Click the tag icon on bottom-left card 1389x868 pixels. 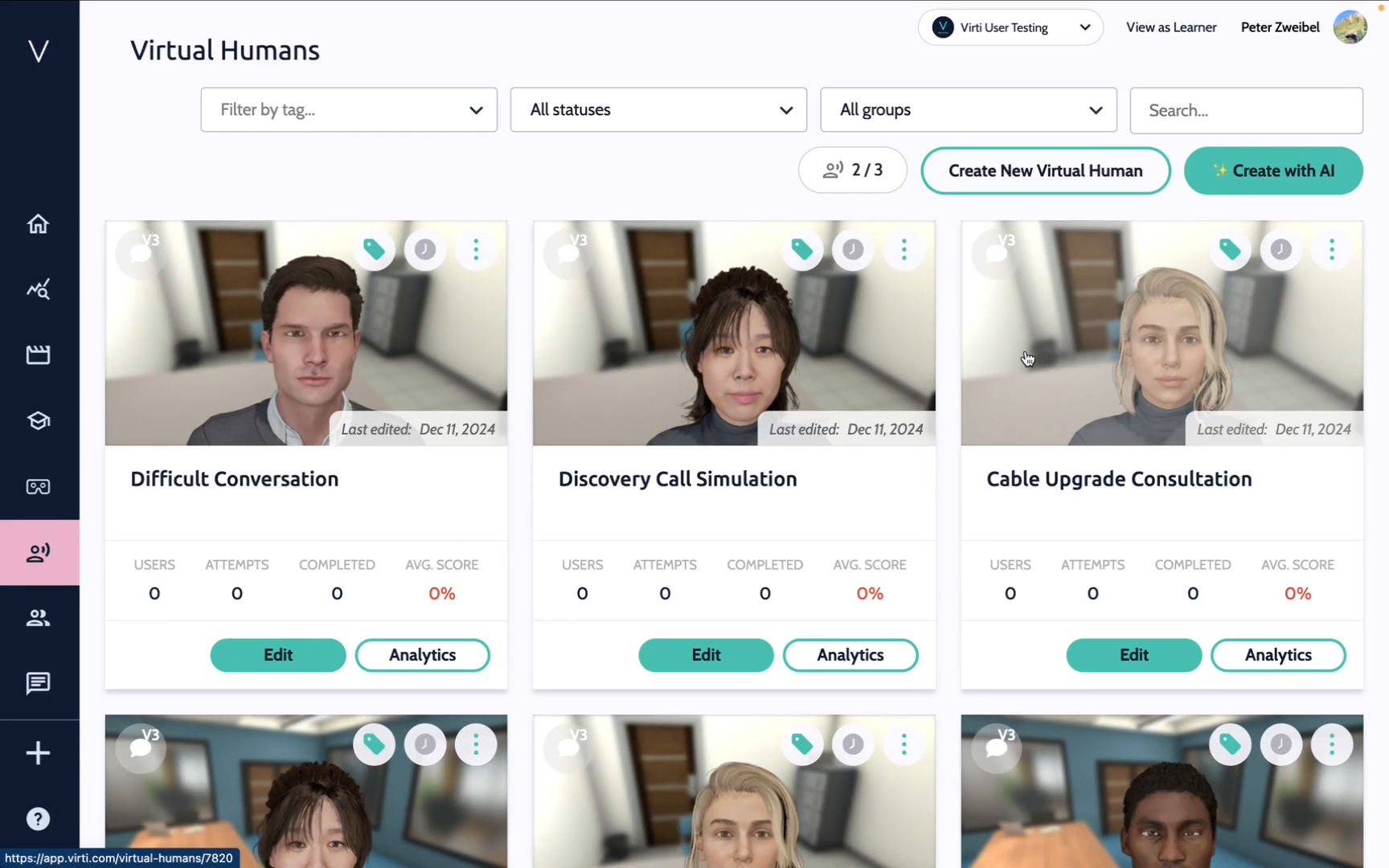(374, 745)
